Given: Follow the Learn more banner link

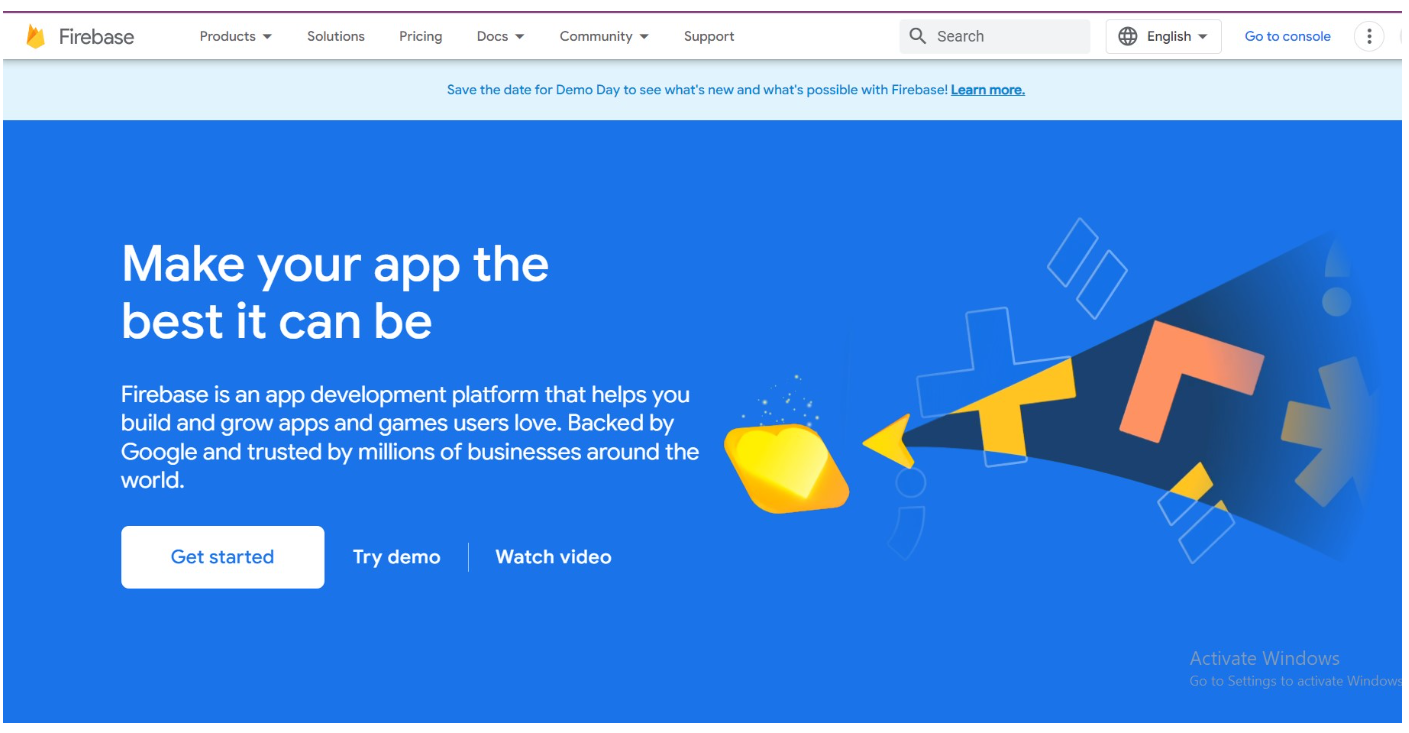Looking at the screenshot, I should click(x=987, y=90).
